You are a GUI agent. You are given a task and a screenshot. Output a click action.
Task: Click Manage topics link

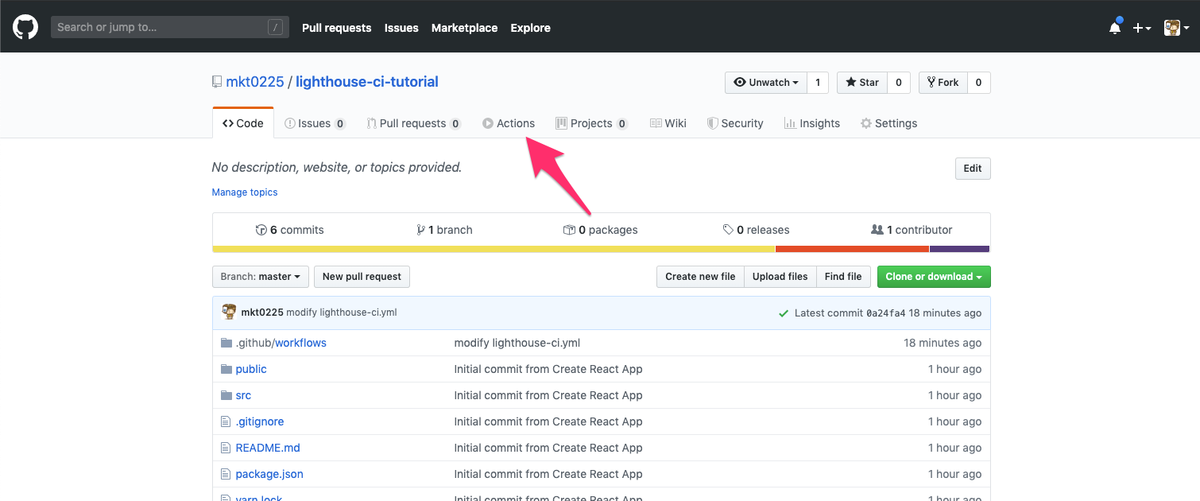[245, 192]
